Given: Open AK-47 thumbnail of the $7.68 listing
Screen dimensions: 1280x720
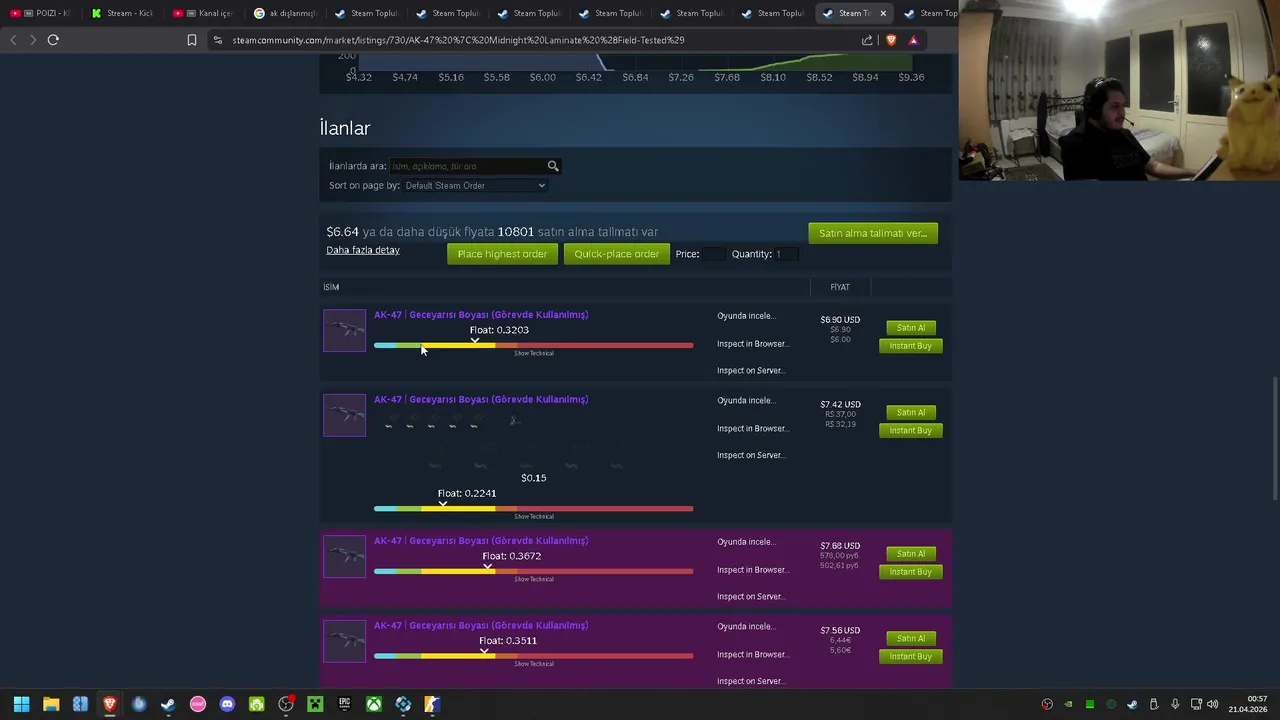Looking at the screenshot, I should (x=345, y=557).
